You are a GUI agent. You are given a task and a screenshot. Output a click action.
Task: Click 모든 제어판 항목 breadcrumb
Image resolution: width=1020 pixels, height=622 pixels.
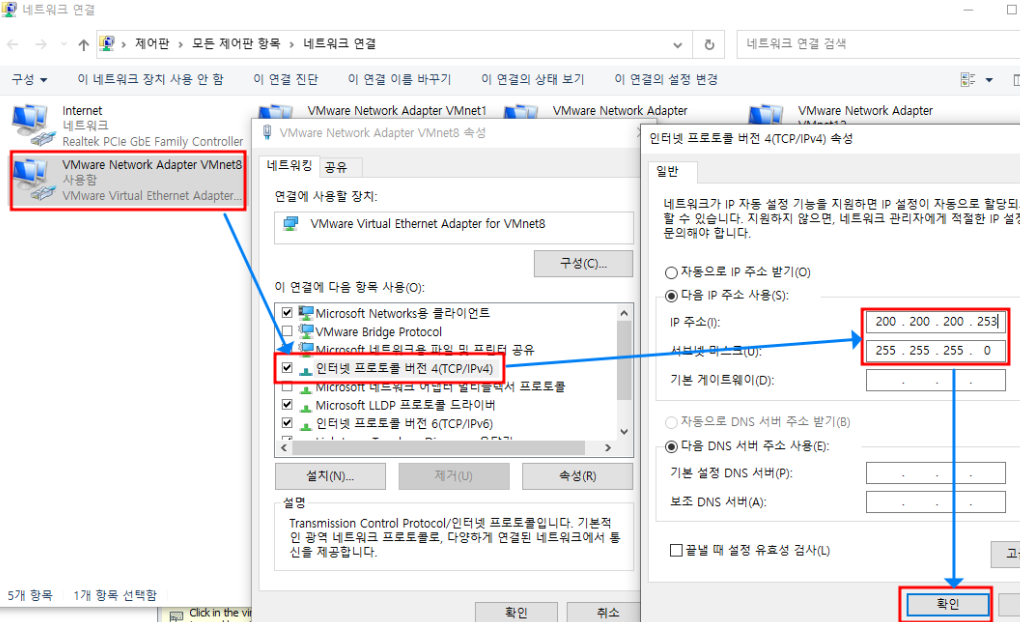tap(235, 44)
